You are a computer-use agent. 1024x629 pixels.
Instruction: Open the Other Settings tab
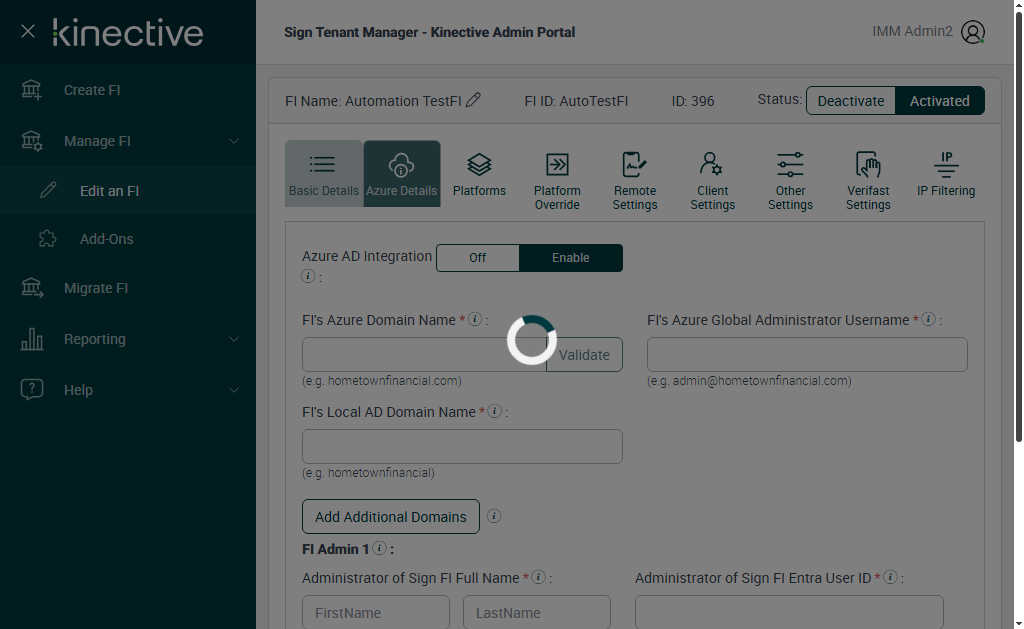[790, 180]
